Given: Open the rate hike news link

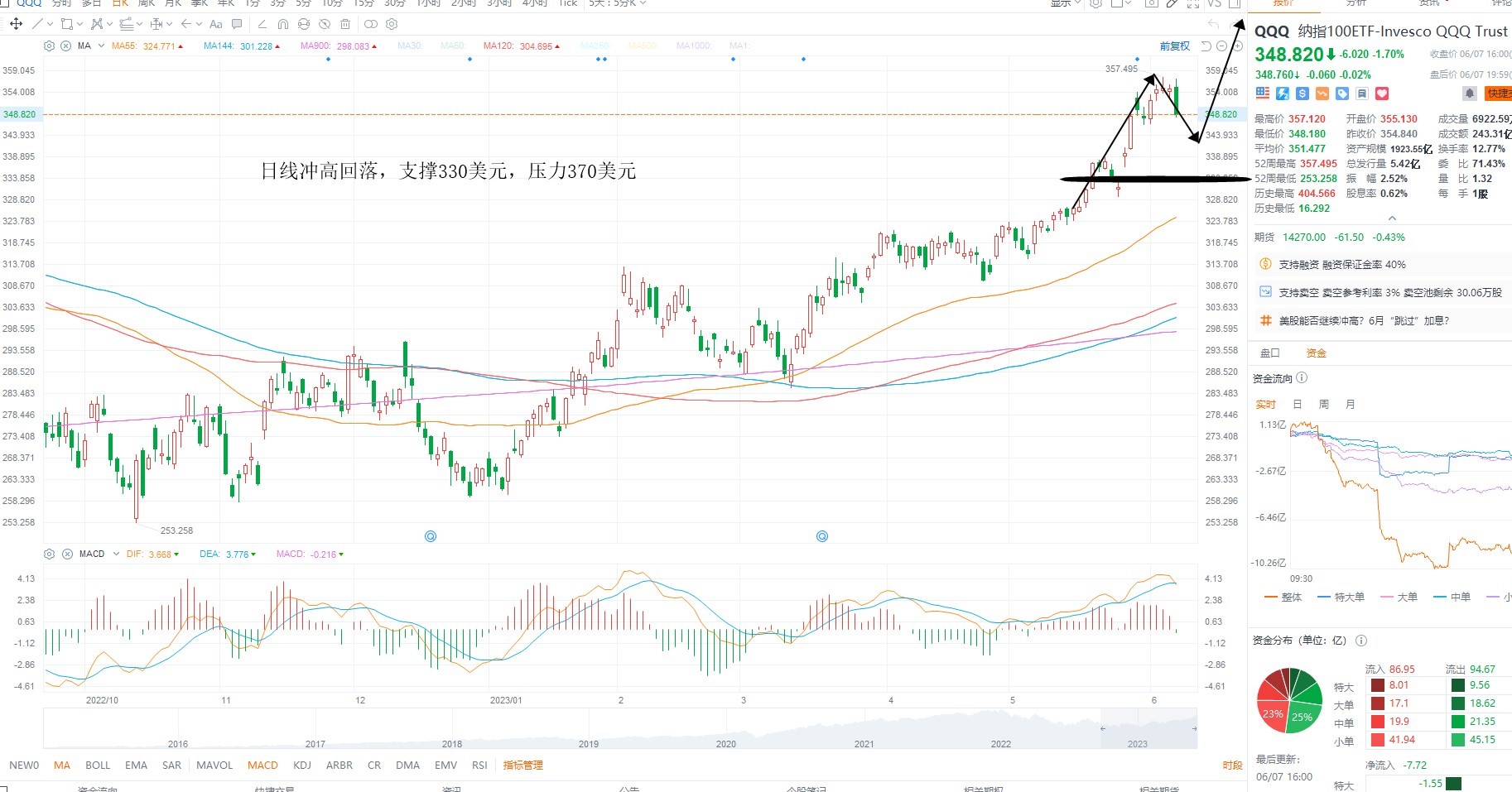Looking at the screenshot, I should [1364, 320].
